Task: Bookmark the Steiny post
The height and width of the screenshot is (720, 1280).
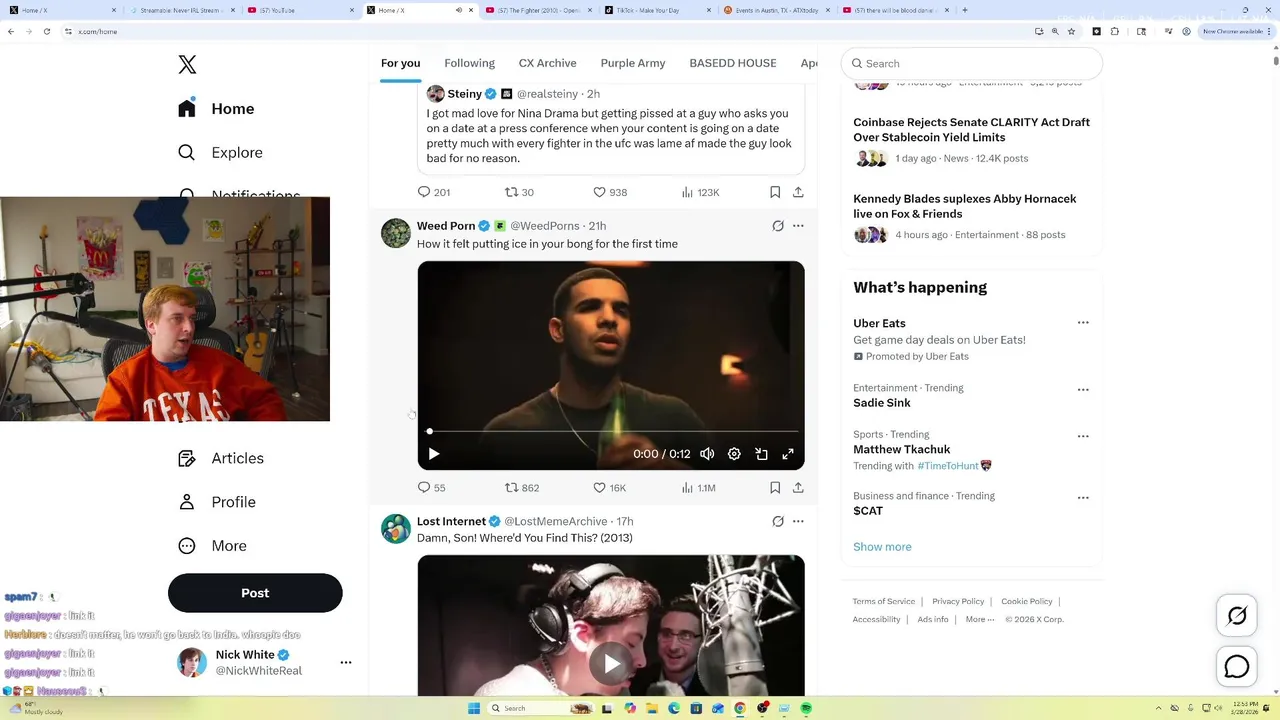Action: (x=775, y=192)
